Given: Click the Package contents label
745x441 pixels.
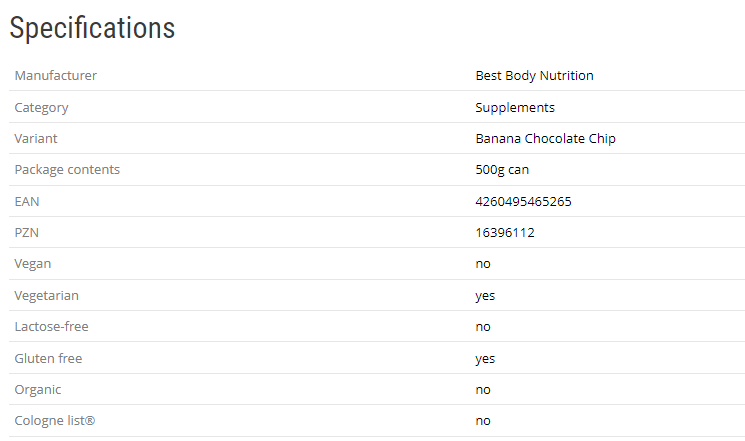Looking at the screenshot, I should coord(67,169).
